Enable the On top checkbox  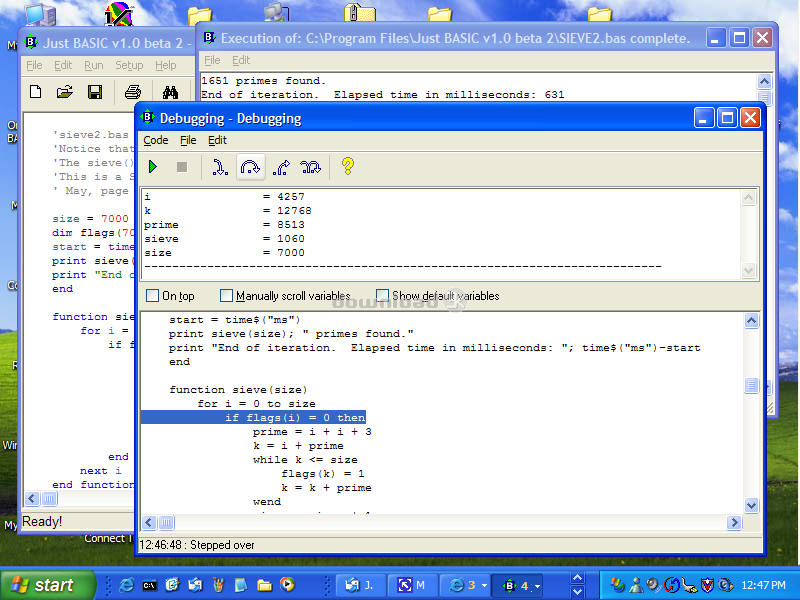click(x=153, y=296)
